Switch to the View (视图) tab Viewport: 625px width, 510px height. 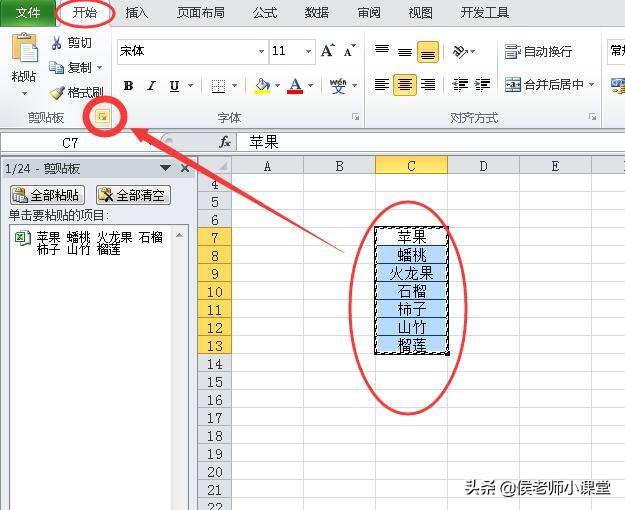(x=420, y=13)
